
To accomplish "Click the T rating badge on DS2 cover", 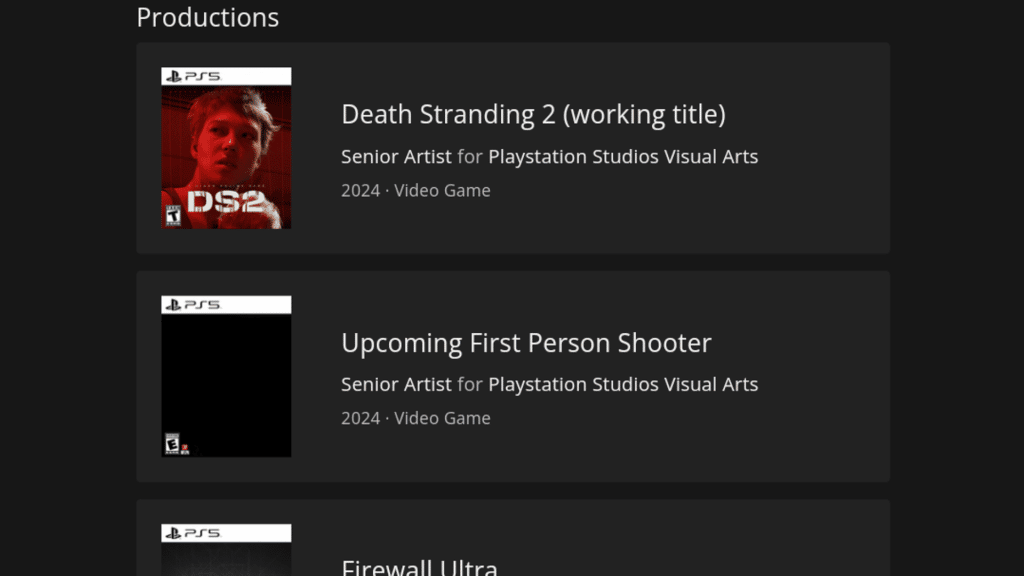I will tap(172, 215).
